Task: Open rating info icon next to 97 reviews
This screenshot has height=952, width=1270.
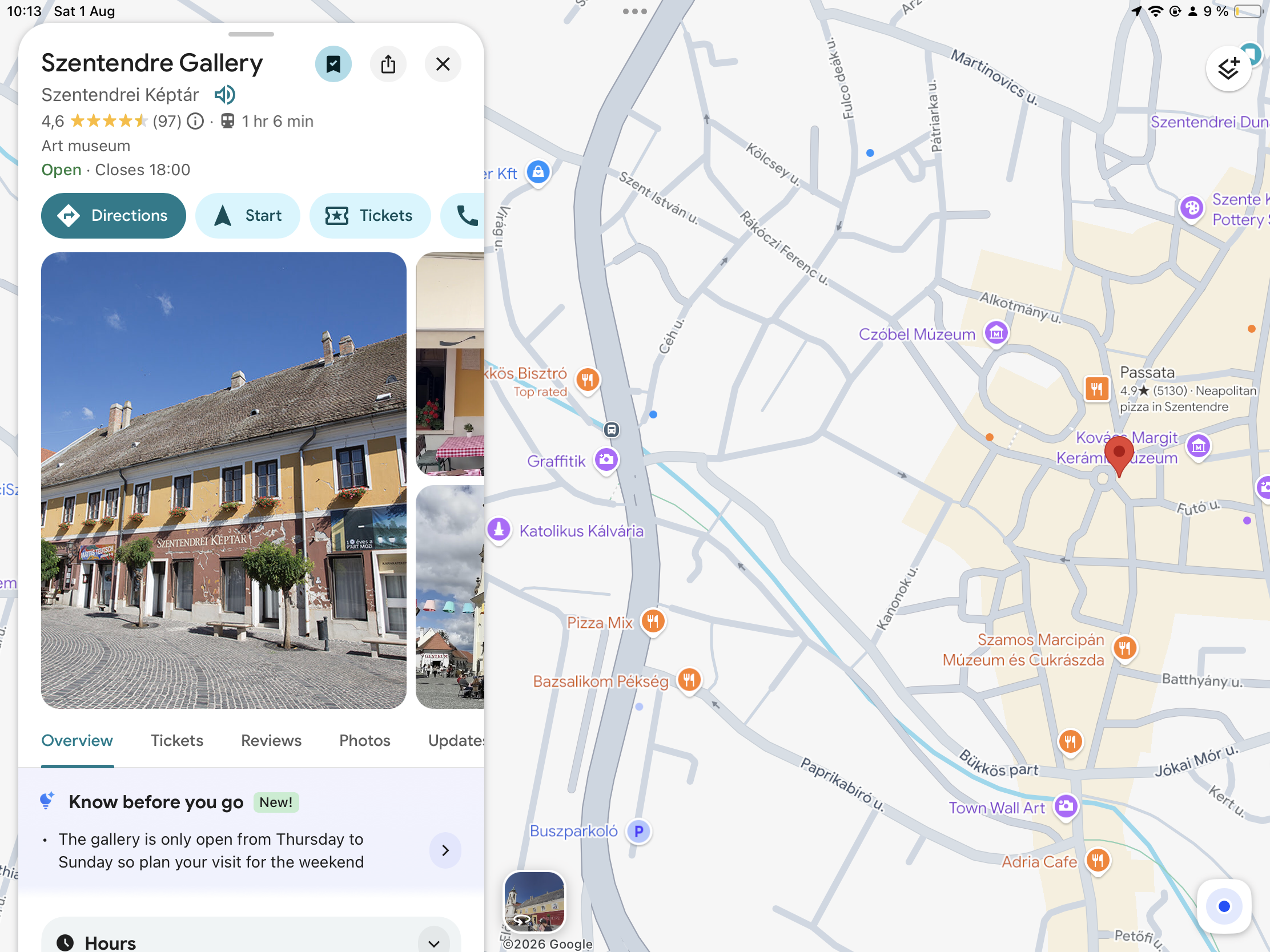Action: 196,121
